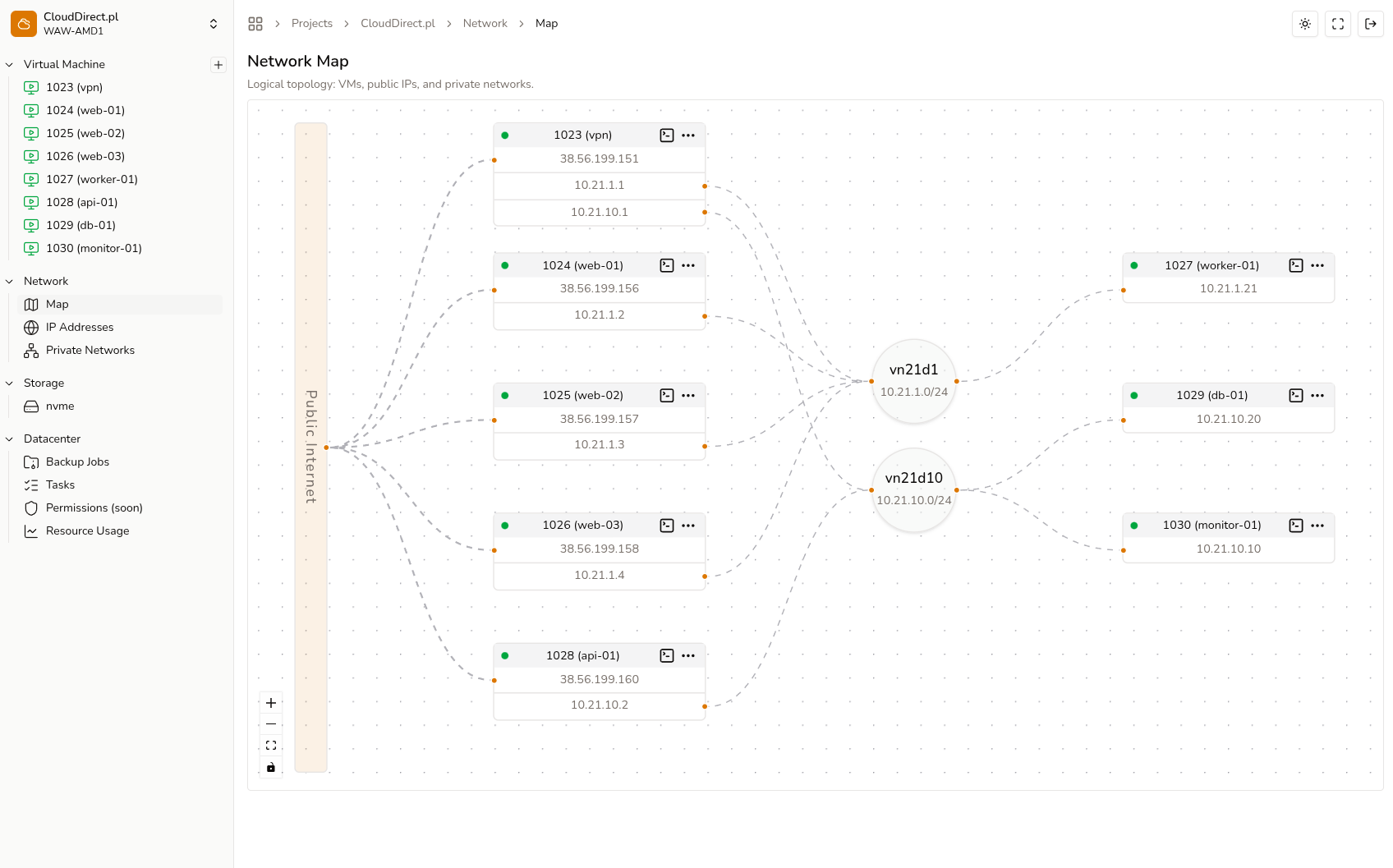
Task: Collapse the Virtual Machine section
Action: pos(8,64)
